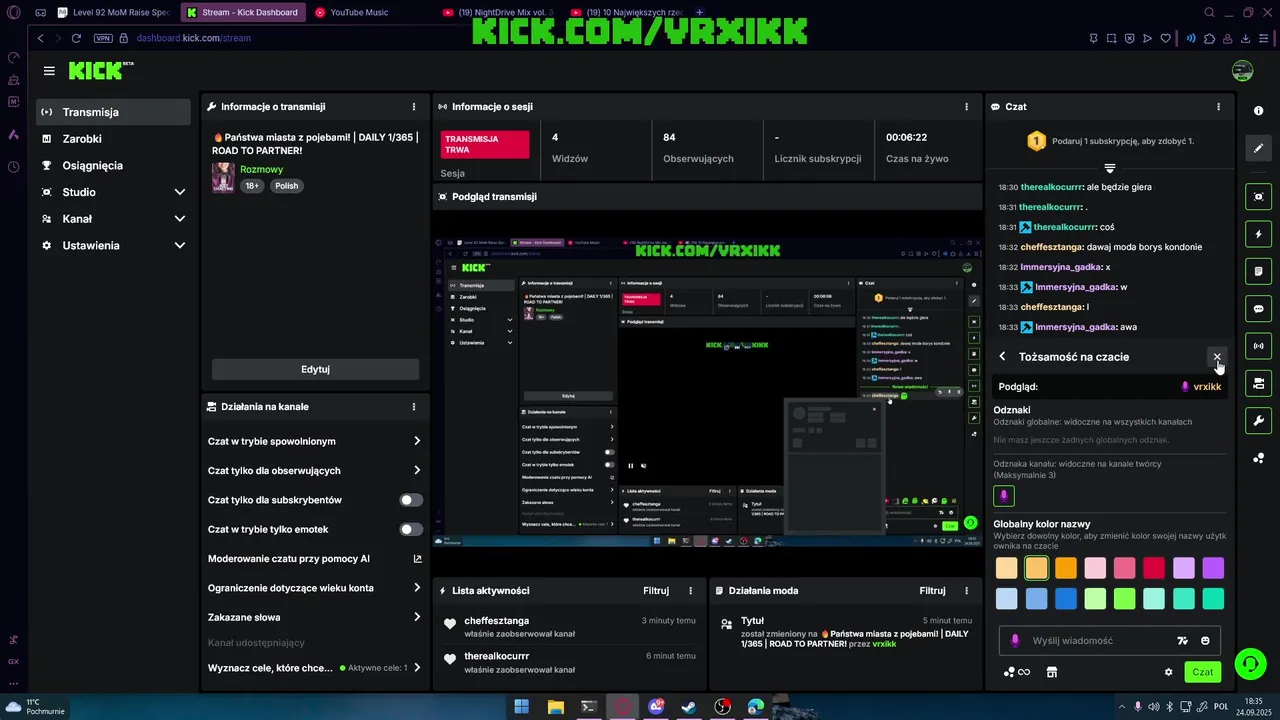Expand Kanał sidebar section
The width and height of the screenshot is (1280, 720).
pos(113,219)
